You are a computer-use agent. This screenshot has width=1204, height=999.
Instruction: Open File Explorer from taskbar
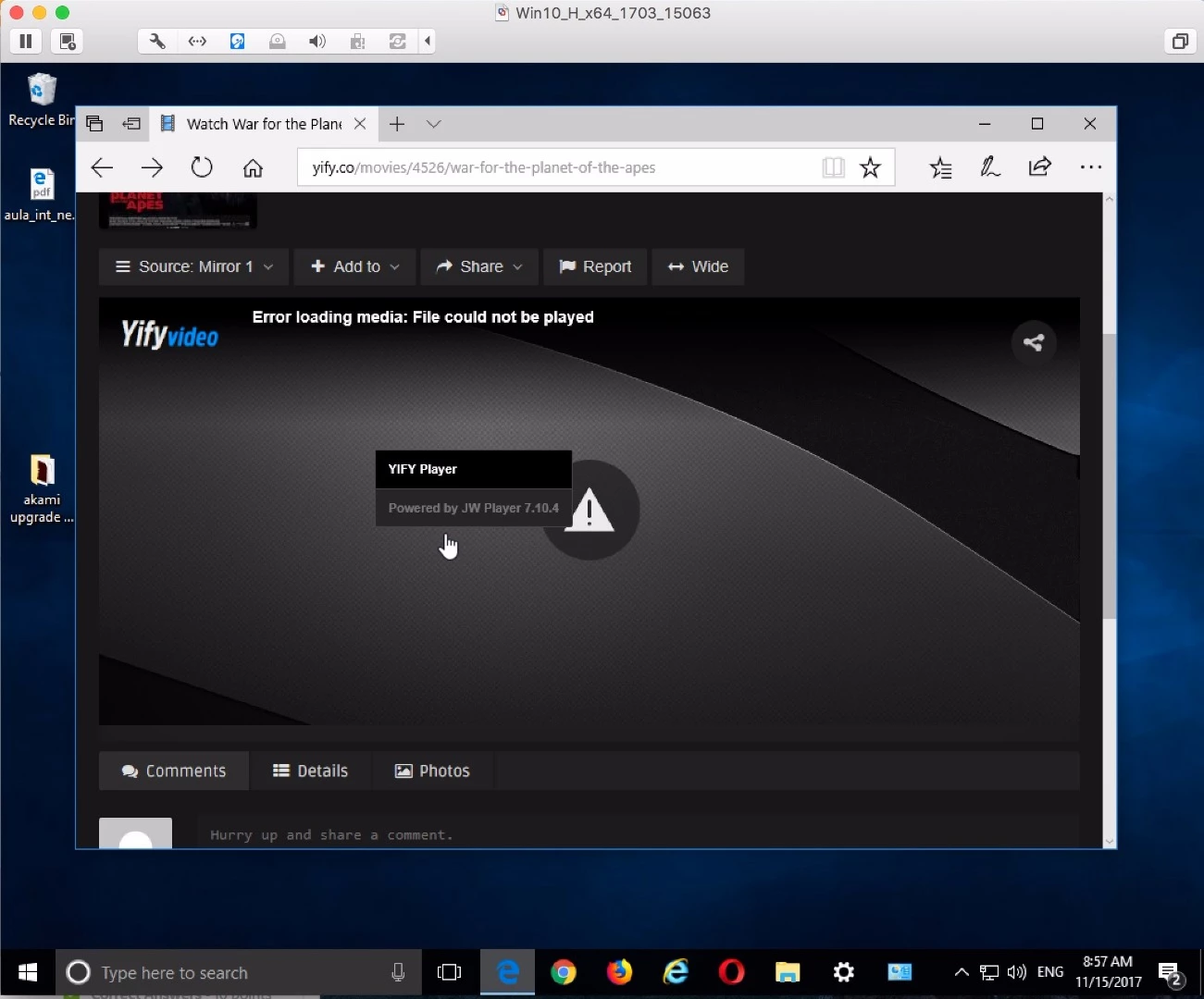pos(788,972)
